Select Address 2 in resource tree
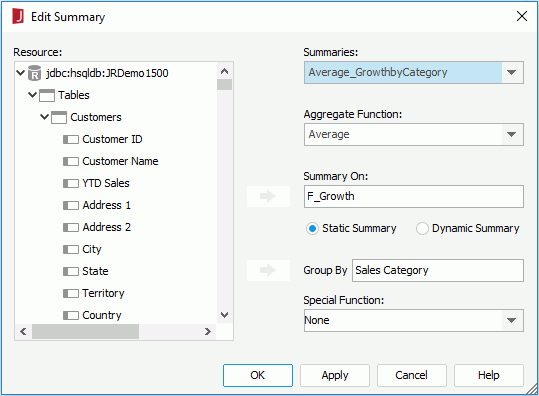 (107, 228)
